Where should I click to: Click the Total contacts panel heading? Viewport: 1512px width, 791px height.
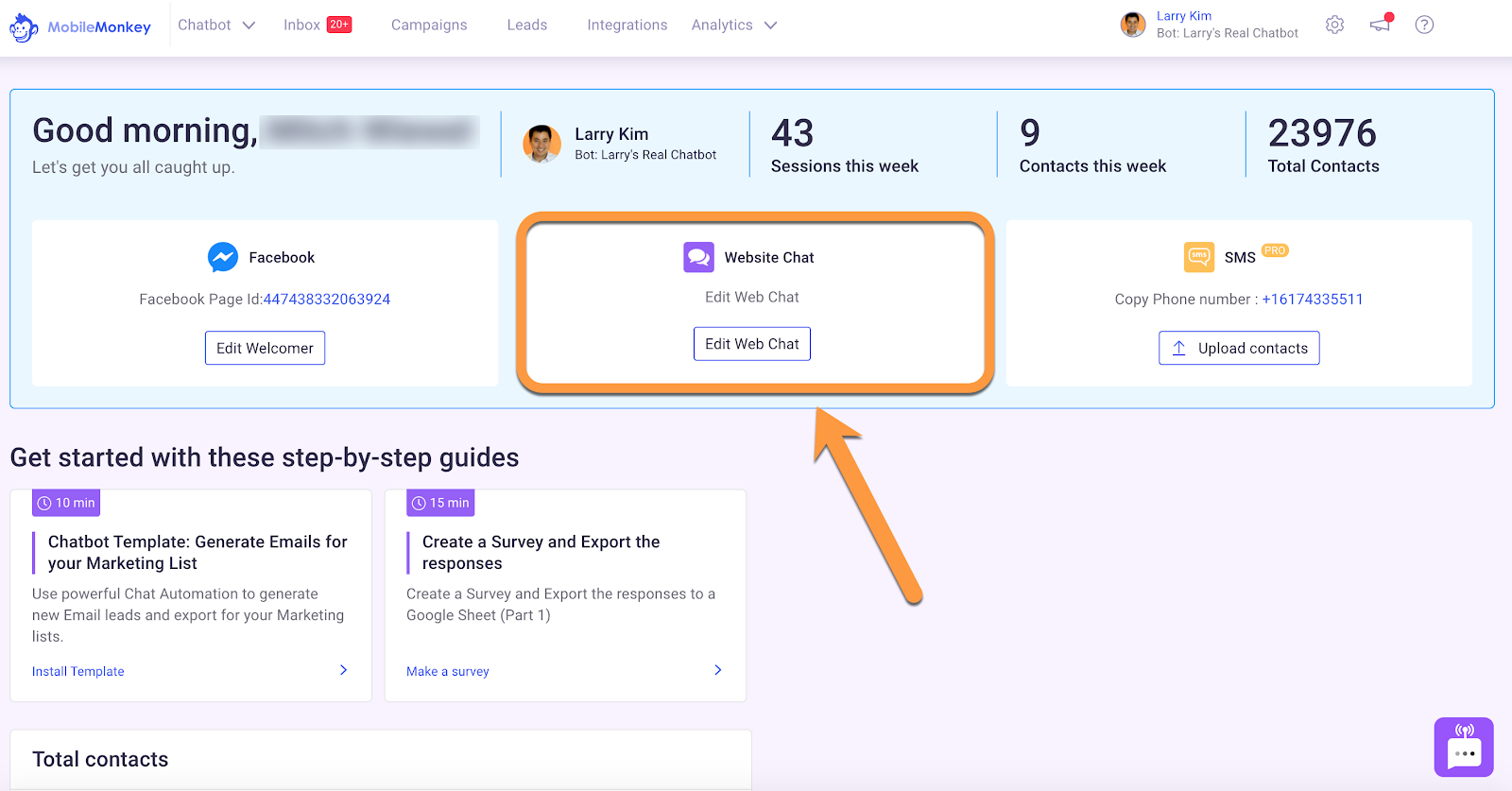[100, 759]
